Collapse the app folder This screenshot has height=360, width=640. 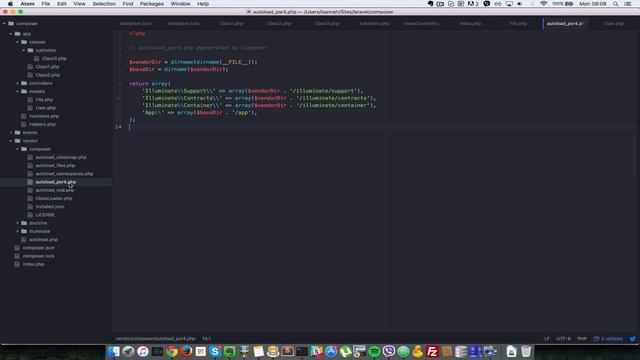click(x=11, y=34)
